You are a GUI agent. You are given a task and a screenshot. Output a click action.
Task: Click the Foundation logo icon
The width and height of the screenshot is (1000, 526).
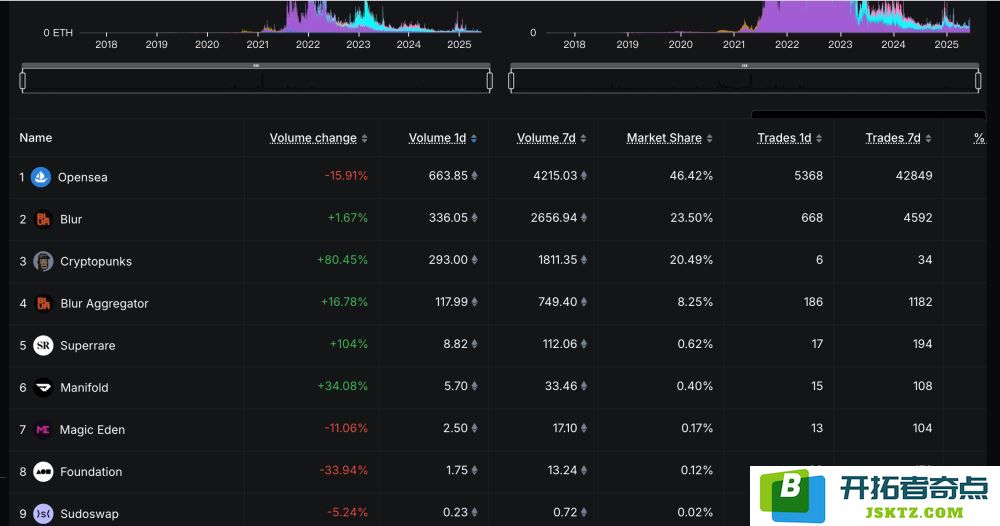[x=43, y=472]
